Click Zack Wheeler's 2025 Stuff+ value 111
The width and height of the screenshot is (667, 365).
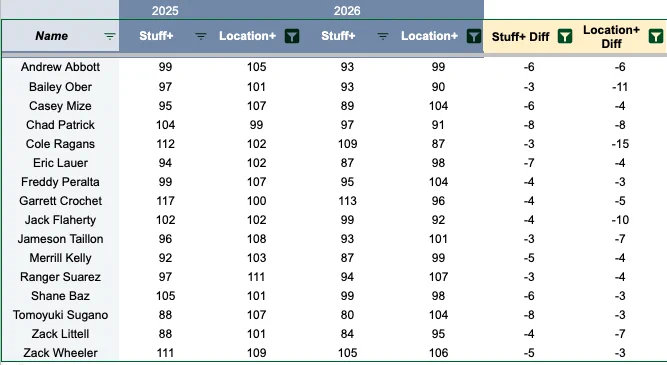point(165,353)
